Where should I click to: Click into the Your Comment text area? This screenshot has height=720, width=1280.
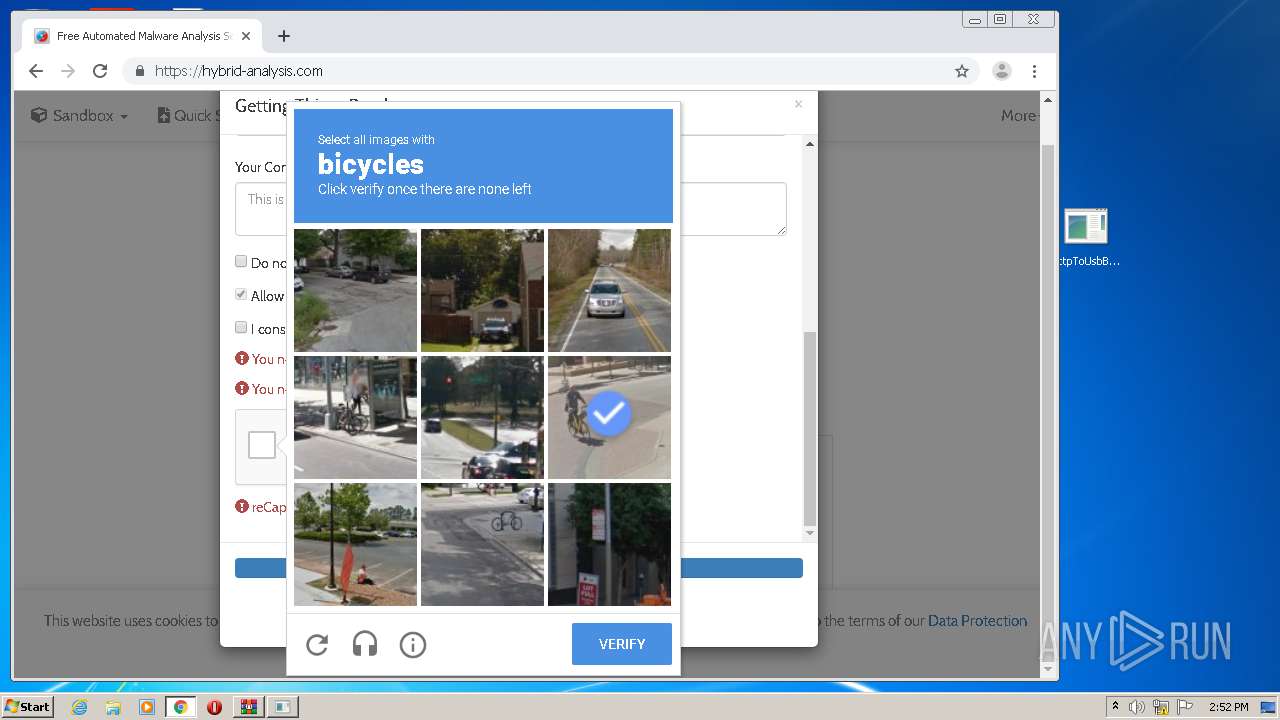pyautogui.click(x=510, y=209)
